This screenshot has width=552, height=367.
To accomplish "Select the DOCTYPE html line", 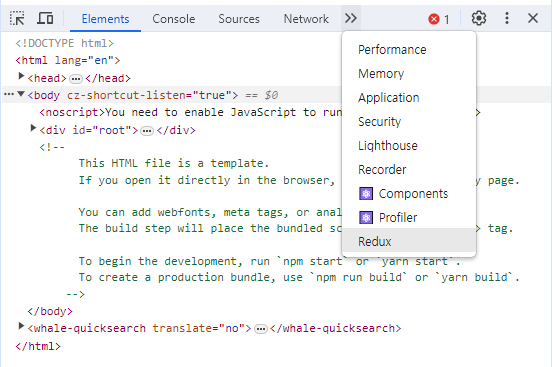I will click(x=64, y=43).
